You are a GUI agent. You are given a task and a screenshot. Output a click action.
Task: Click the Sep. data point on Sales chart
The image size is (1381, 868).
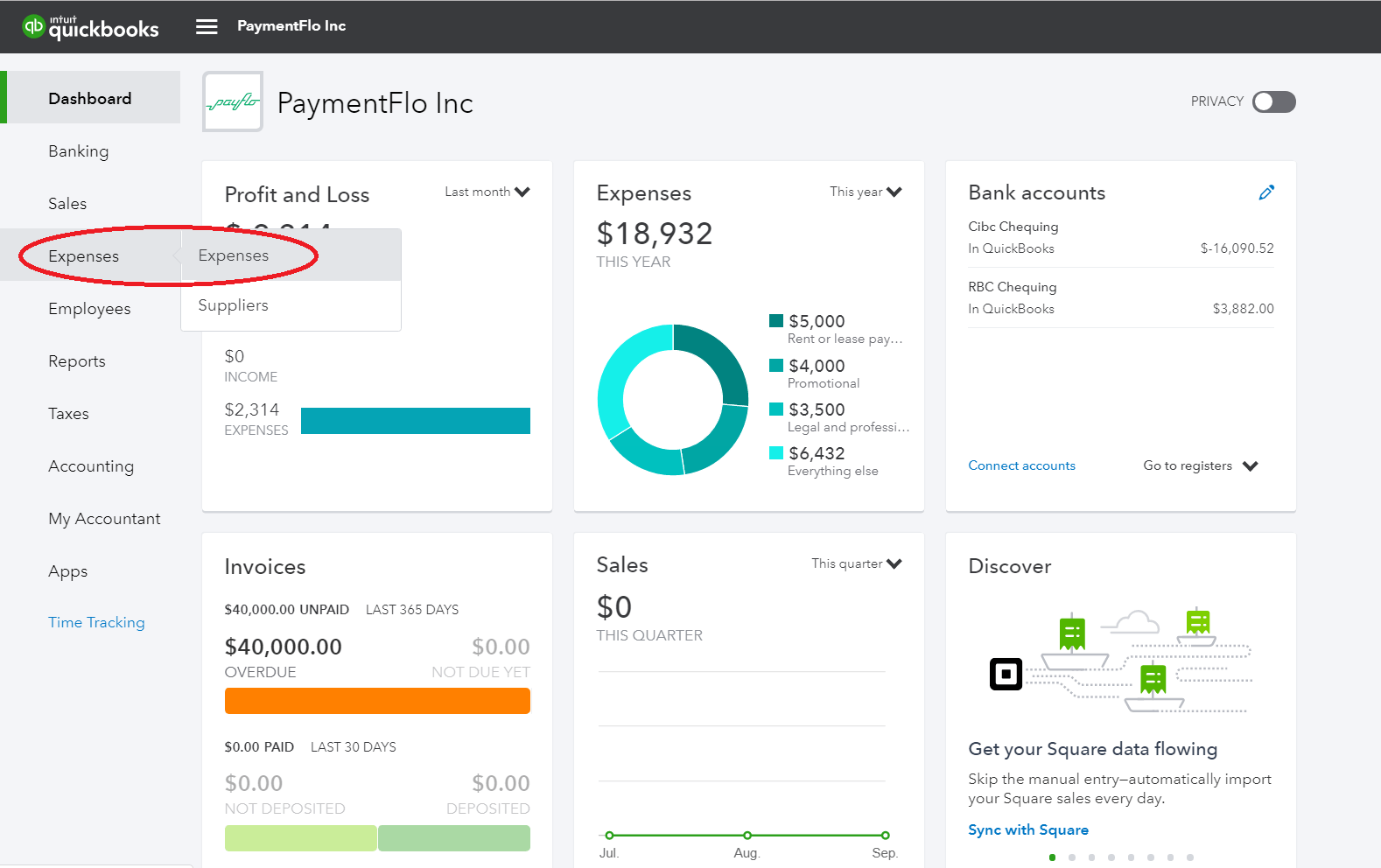(x=886, y=836)
